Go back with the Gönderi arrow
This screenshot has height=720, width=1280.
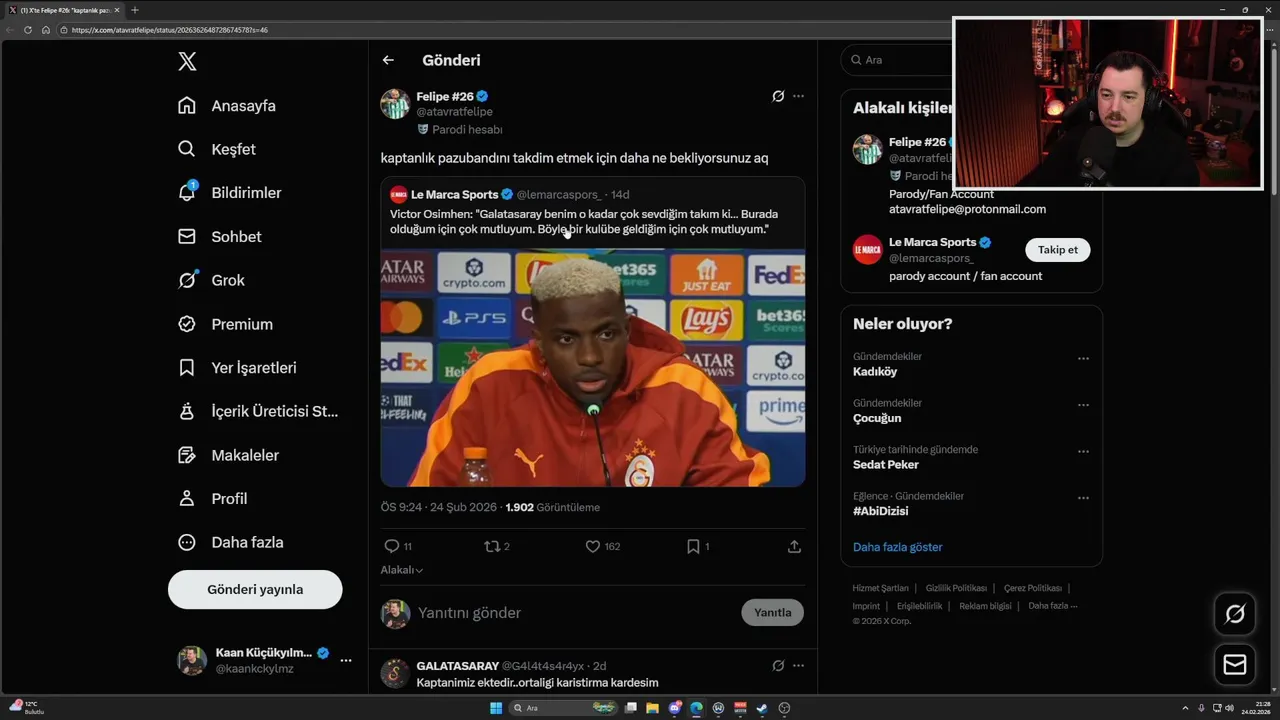388,60
